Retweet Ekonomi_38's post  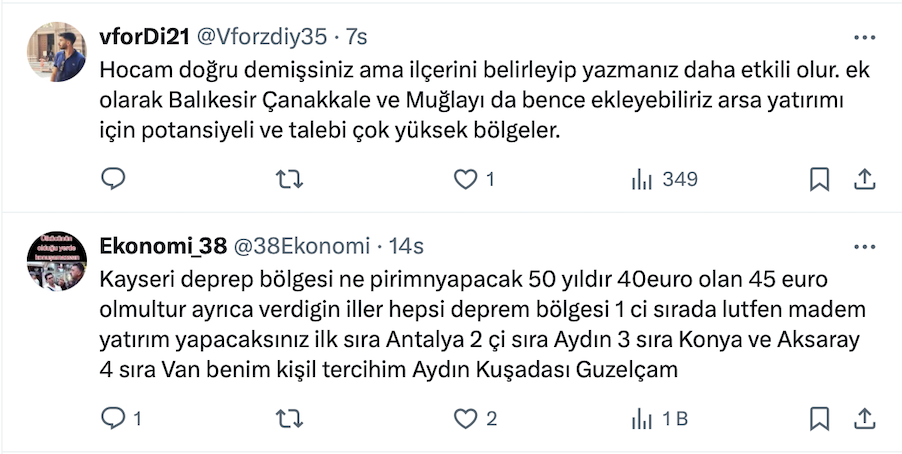[288, 418]
